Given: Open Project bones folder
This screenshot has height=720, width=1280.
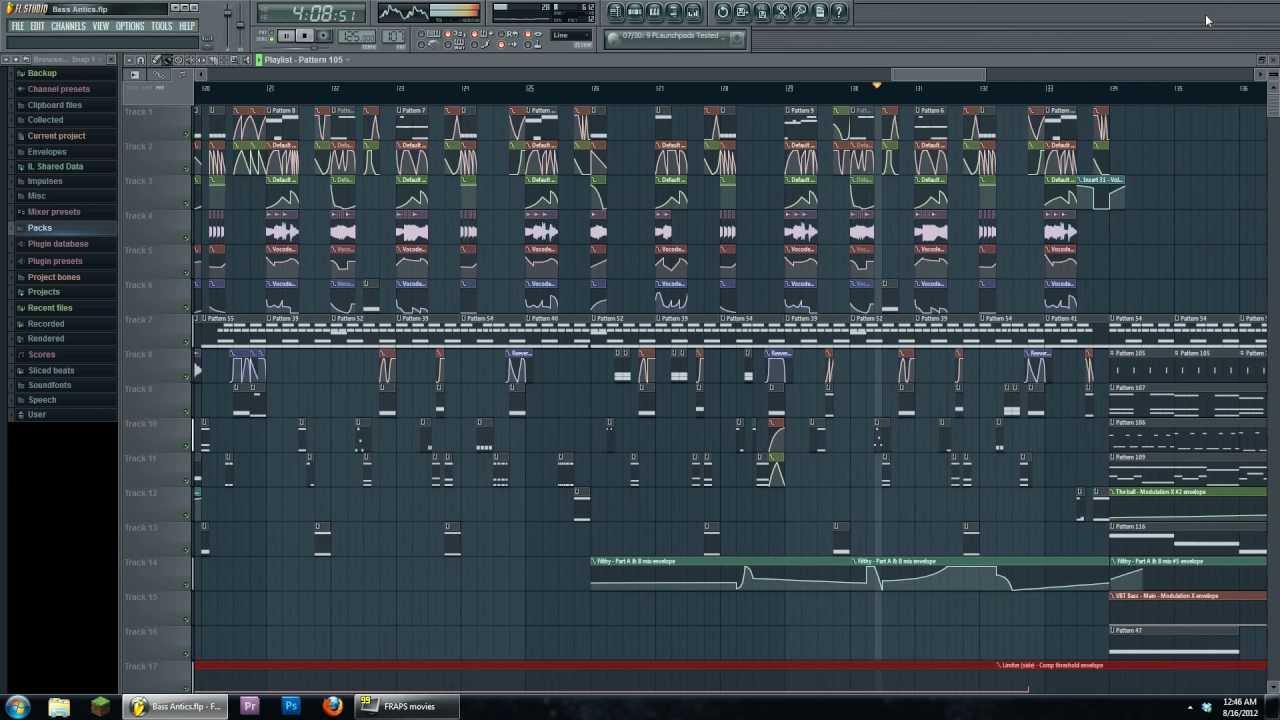Looking at the screenshot, I should point(54,277).
